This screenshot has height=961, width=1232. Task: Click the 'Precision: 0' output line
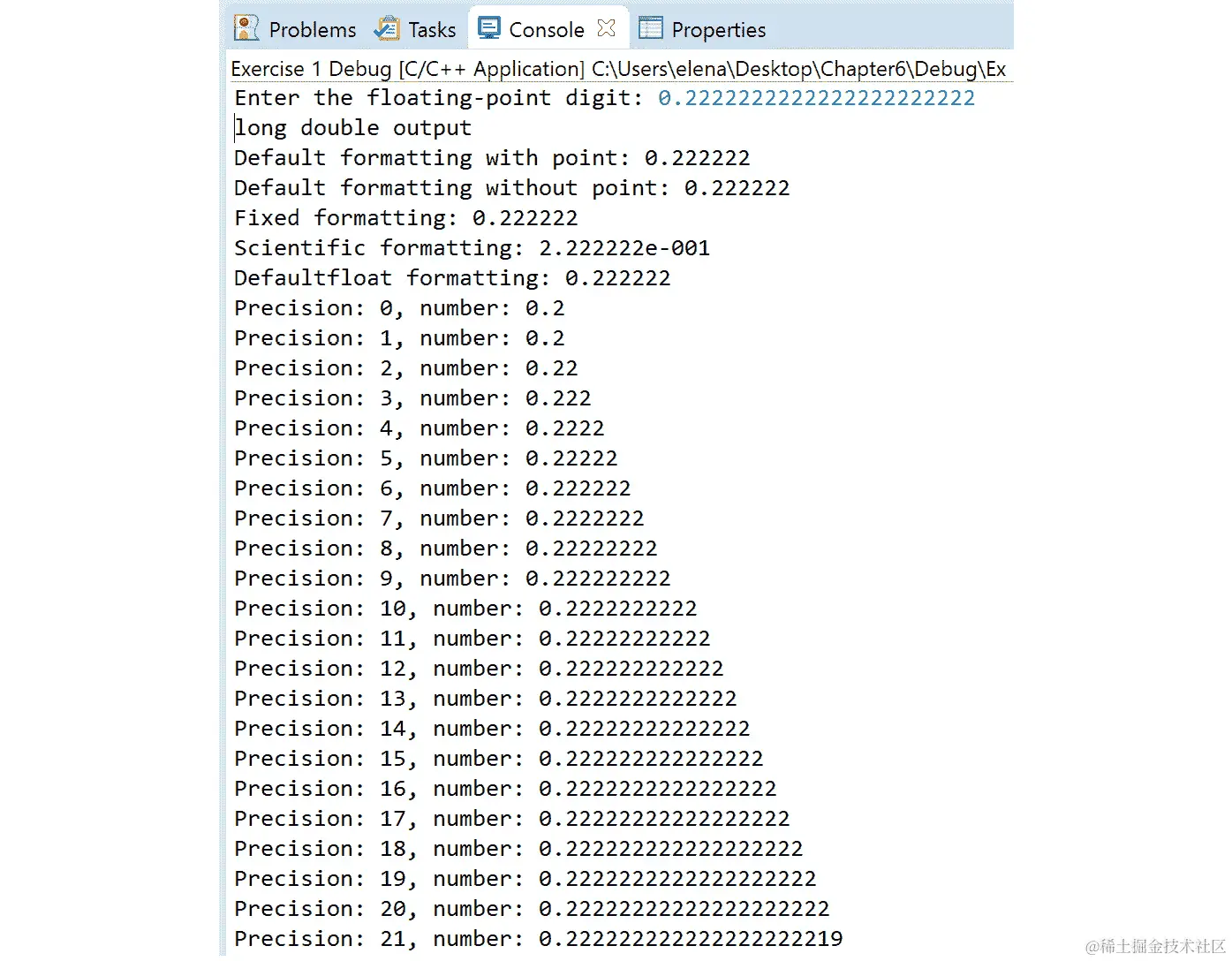pyautogui.click(x=399, y=308)
